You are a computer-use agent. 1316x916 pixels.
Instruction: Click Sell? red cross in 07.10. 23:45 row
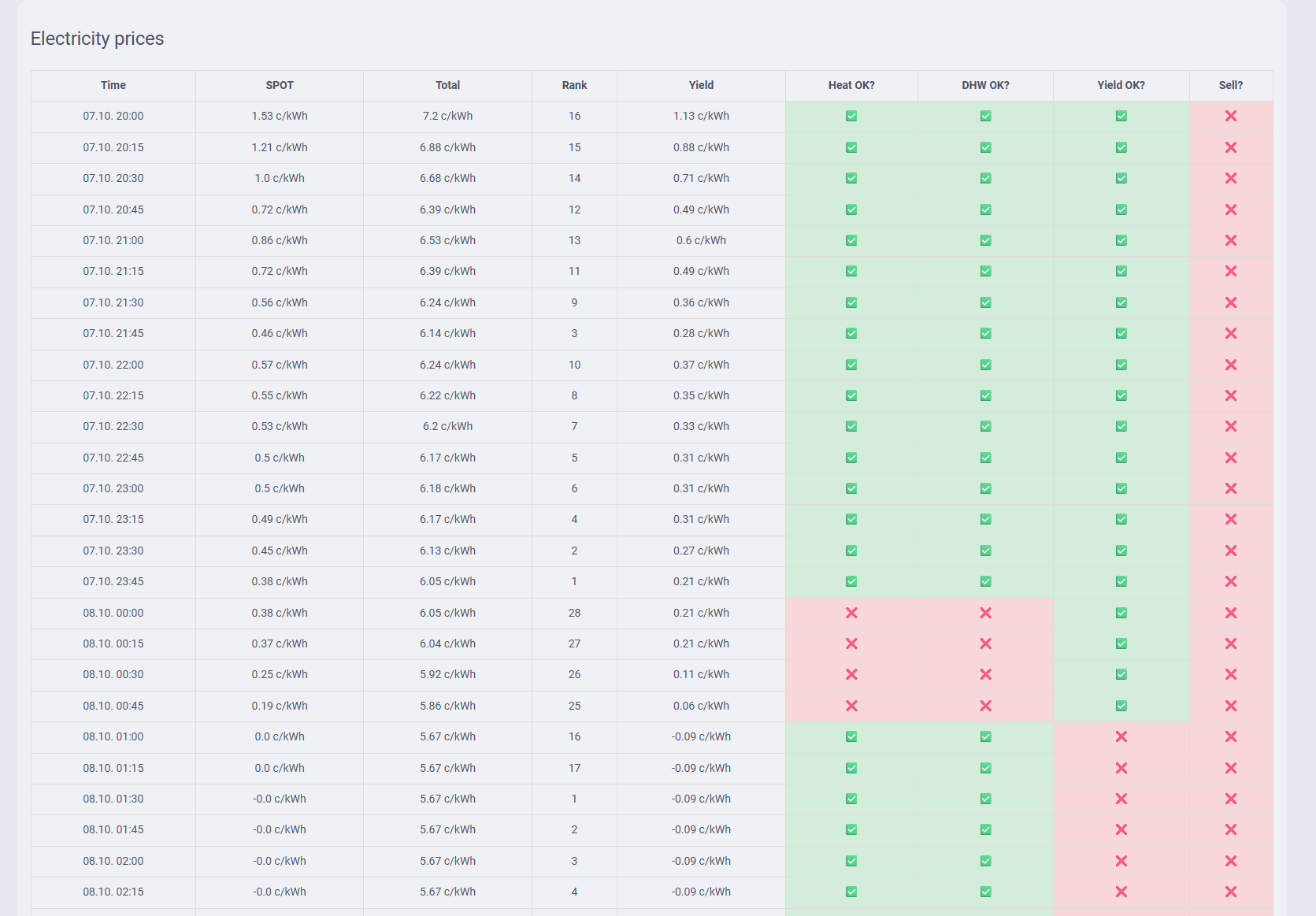click(1230, 581)
